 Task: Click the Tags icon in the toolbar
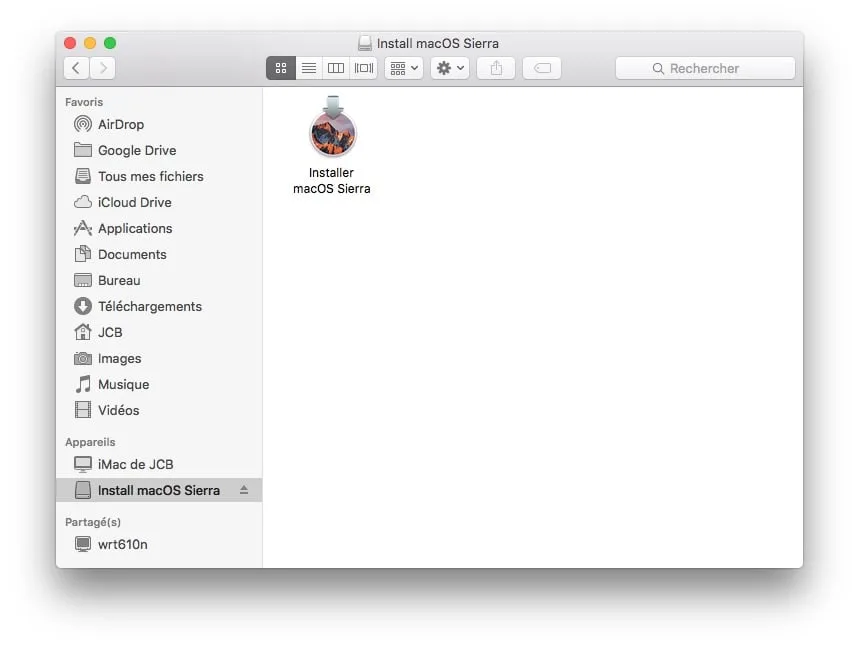(x=541, y=68)
